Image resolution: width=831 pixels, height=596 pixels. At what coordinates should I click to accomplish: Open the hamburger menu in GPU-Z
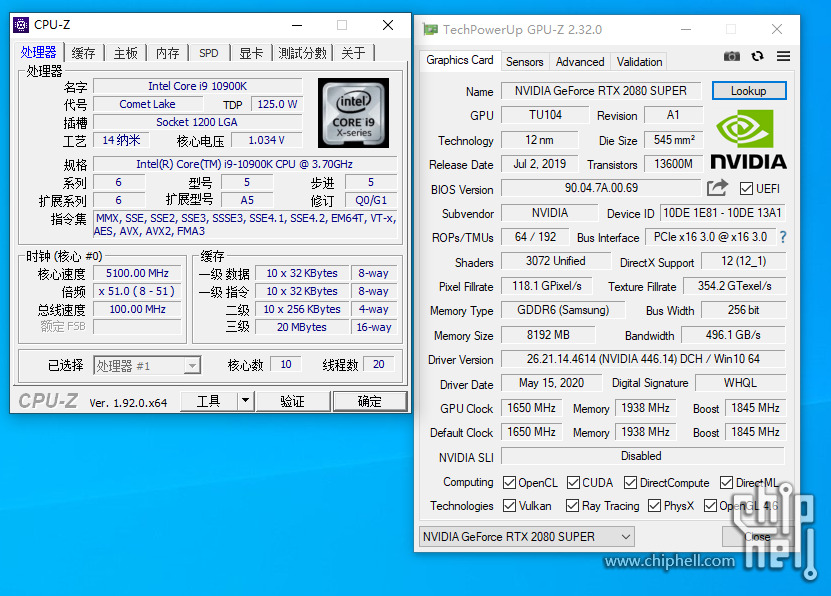783,56
